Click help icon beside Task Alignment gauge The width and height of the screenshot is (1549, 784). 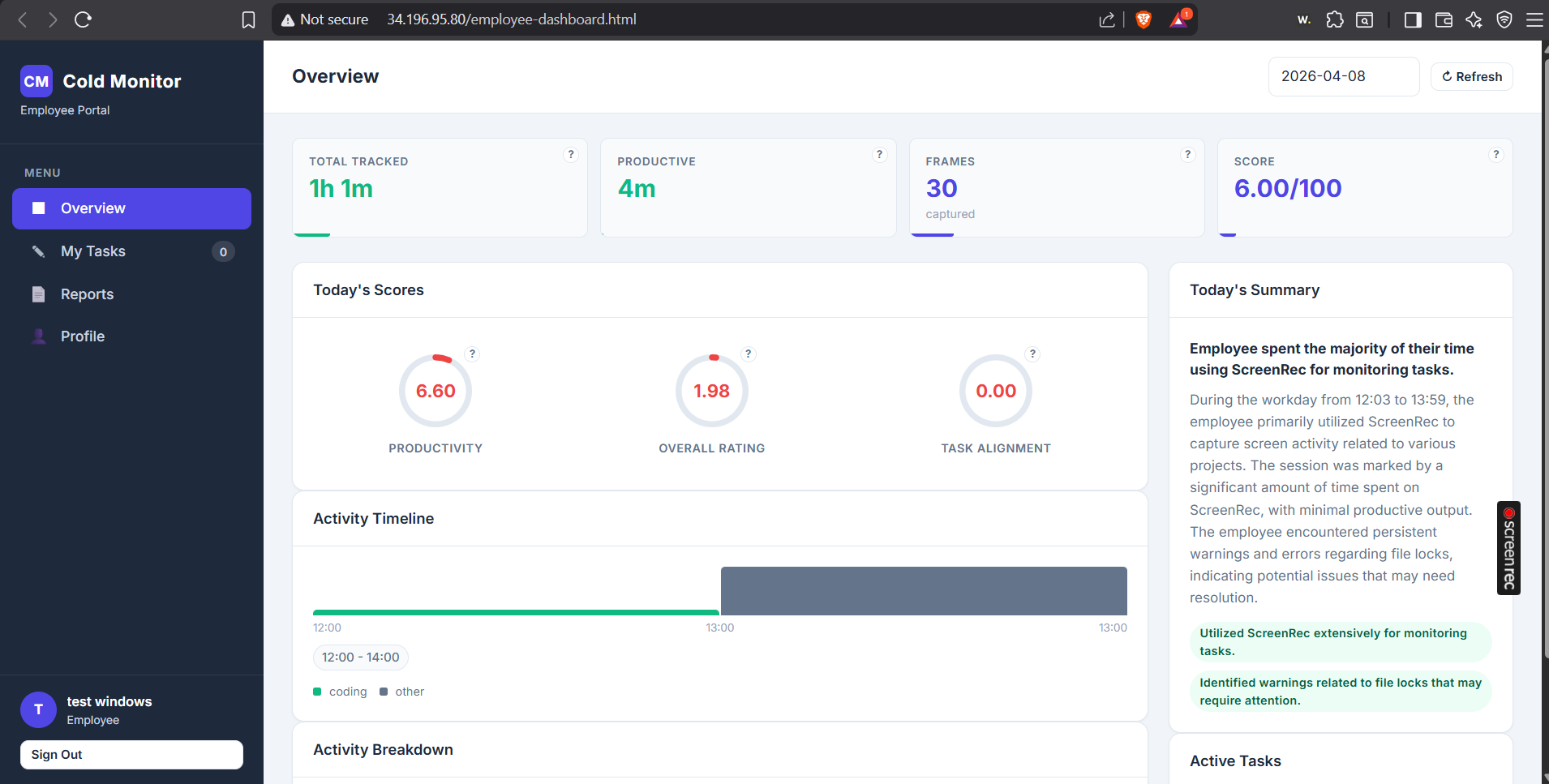(1032, 354)
